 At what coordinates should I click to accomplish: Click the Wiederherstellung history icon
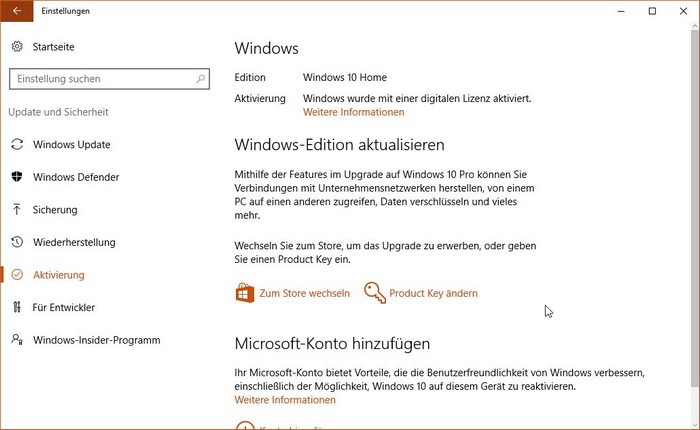(x=17, y=242)
